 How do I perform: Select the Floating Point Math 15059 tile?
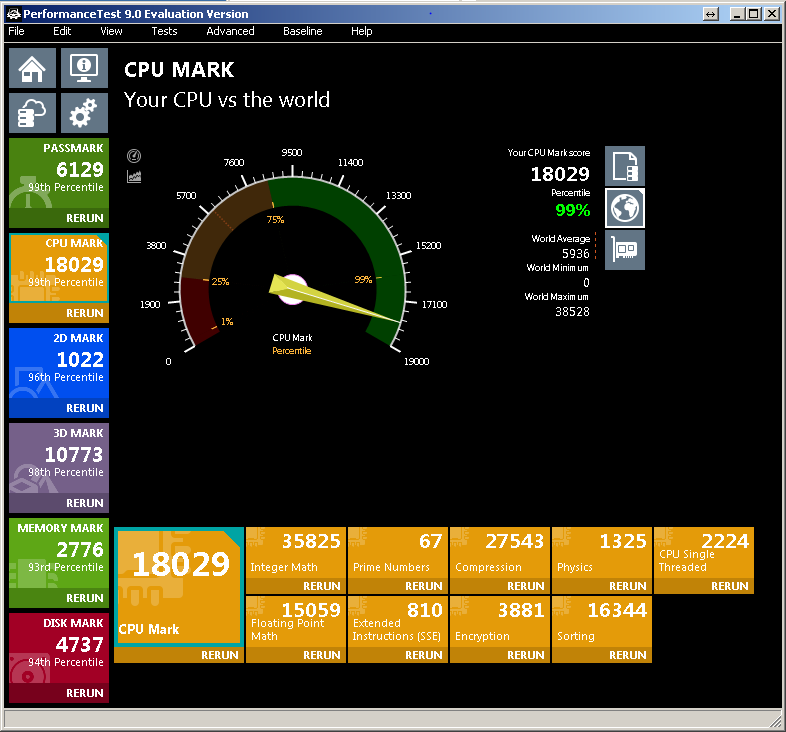point(296,621)
